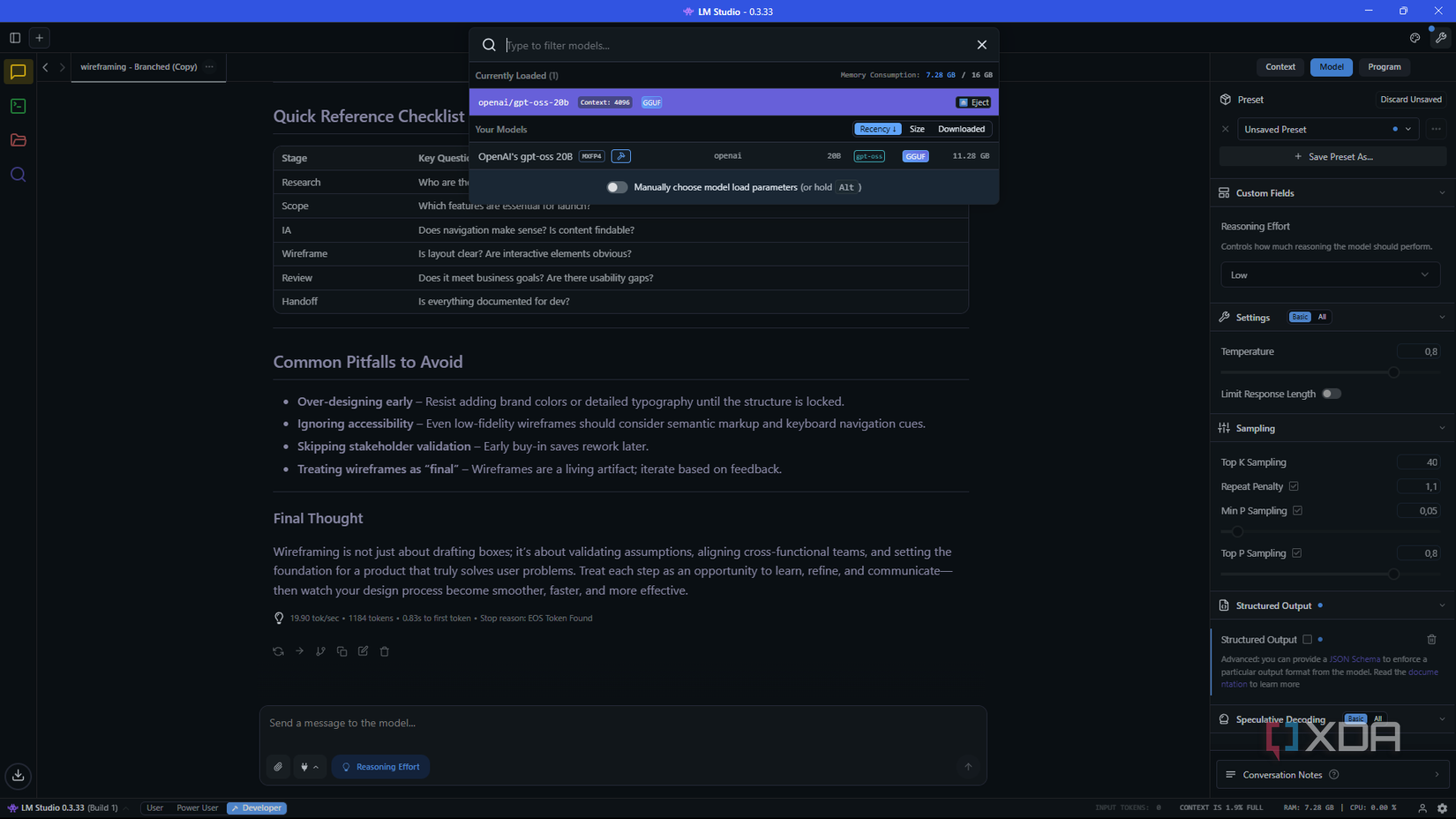Continue the assistant message with arrow icon
The width and height of the screenshot is (1456, 819).
(299, 651)
